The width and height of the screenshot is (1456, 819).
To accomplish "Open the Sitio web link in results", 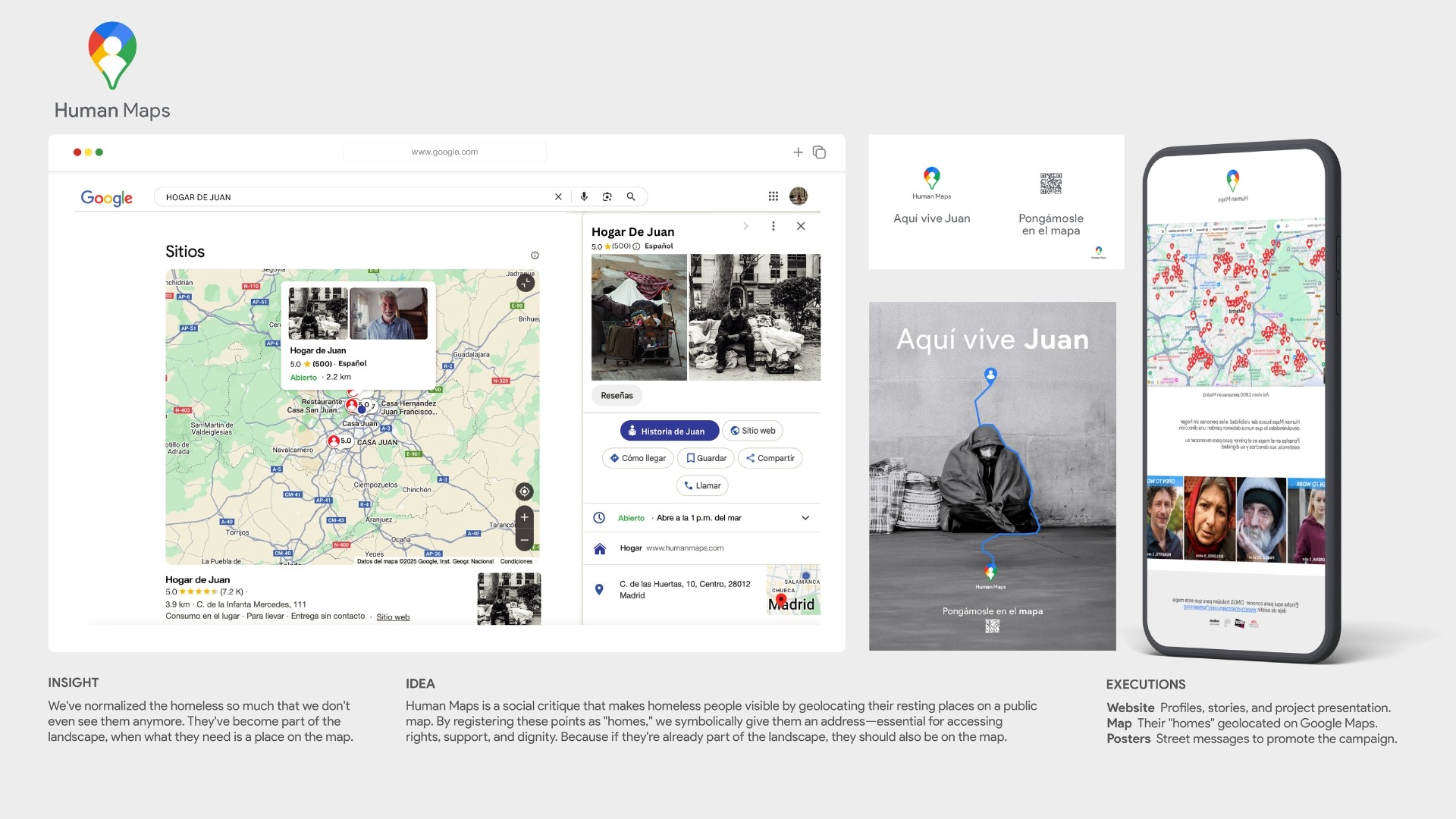I will coord(393,617).
